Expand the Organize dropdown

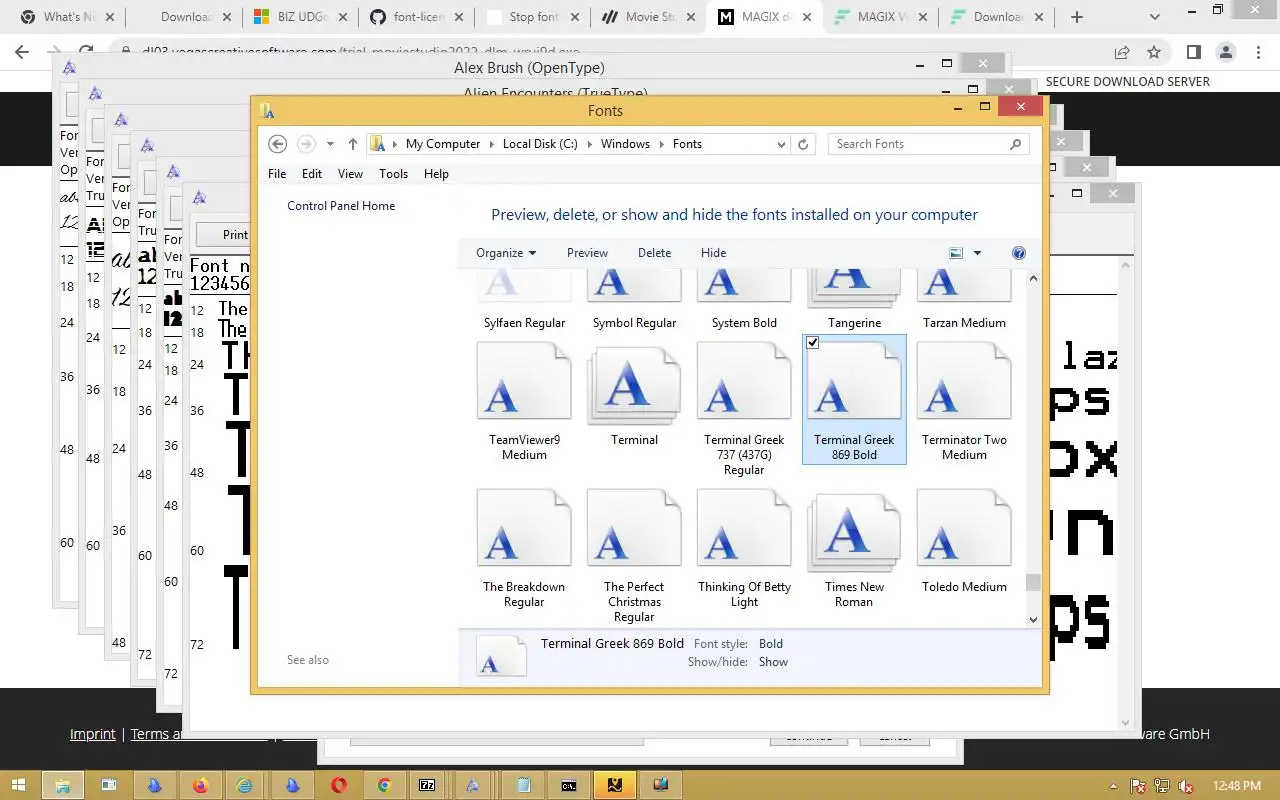(506, 253)
